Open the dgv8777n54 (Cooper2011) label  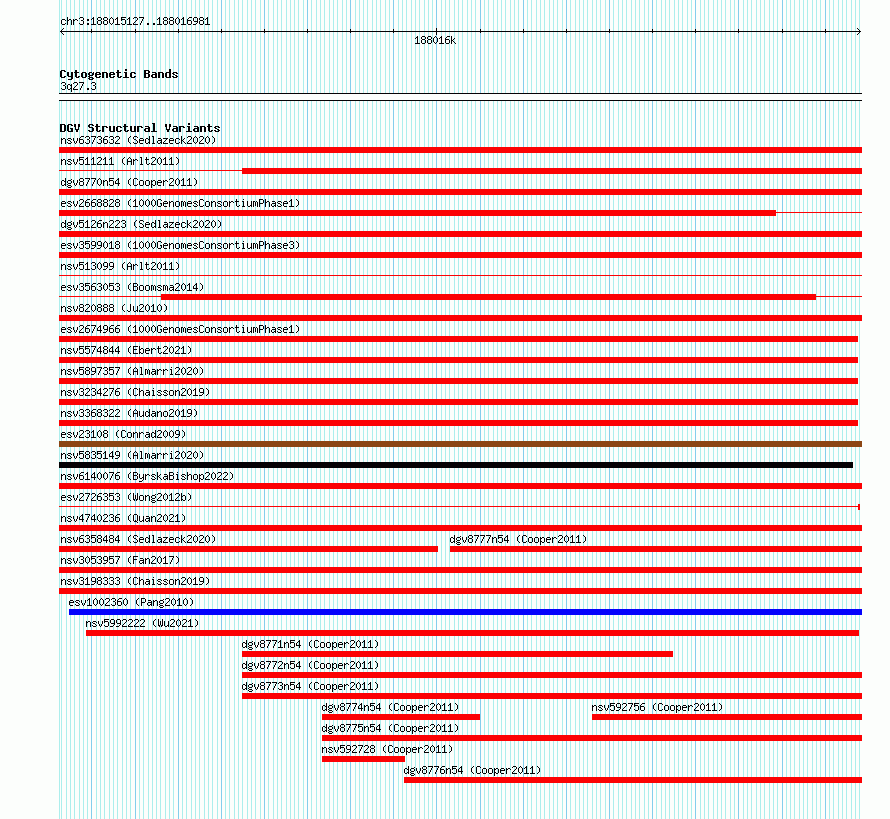[x=518, y=539]
